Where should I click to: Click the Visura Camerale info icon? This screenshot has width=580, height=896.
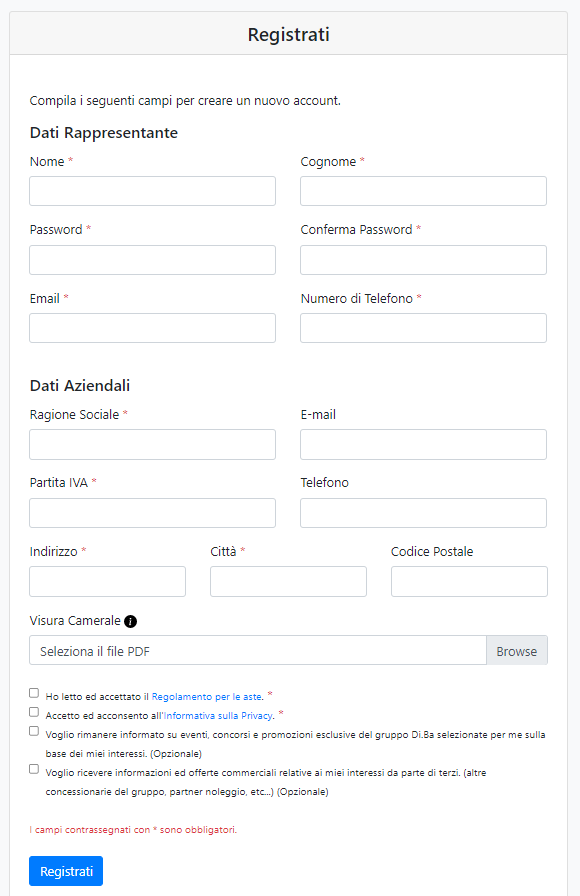130,621
